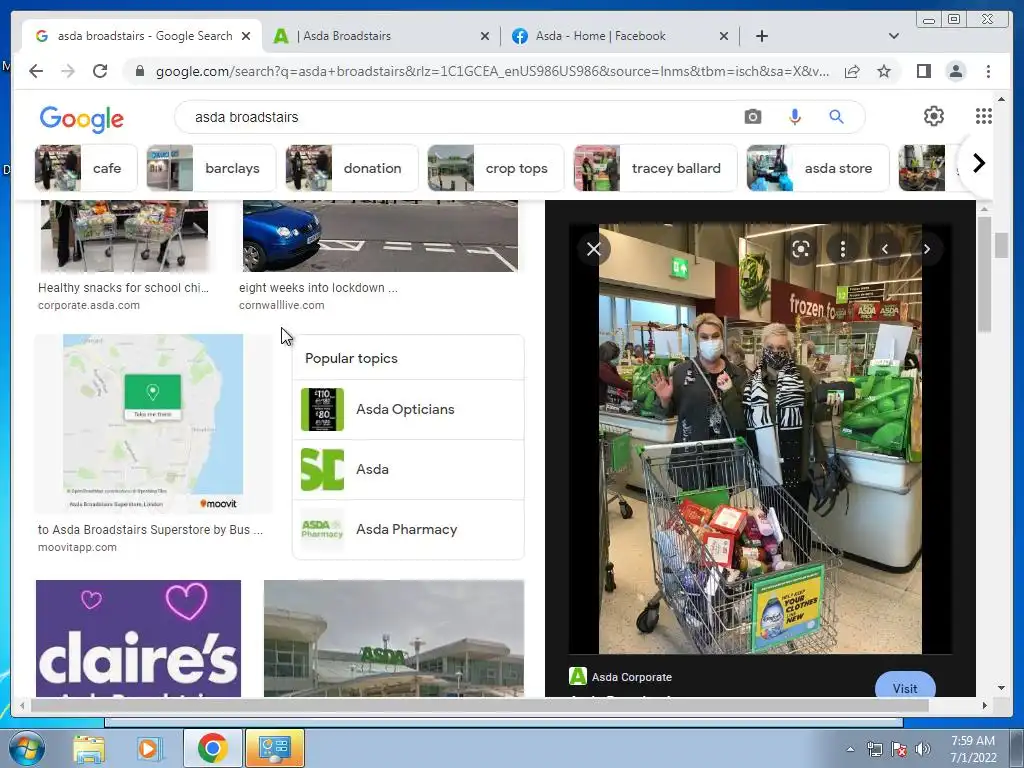
Task: Click the Google logo
Action: click(82, 119)
